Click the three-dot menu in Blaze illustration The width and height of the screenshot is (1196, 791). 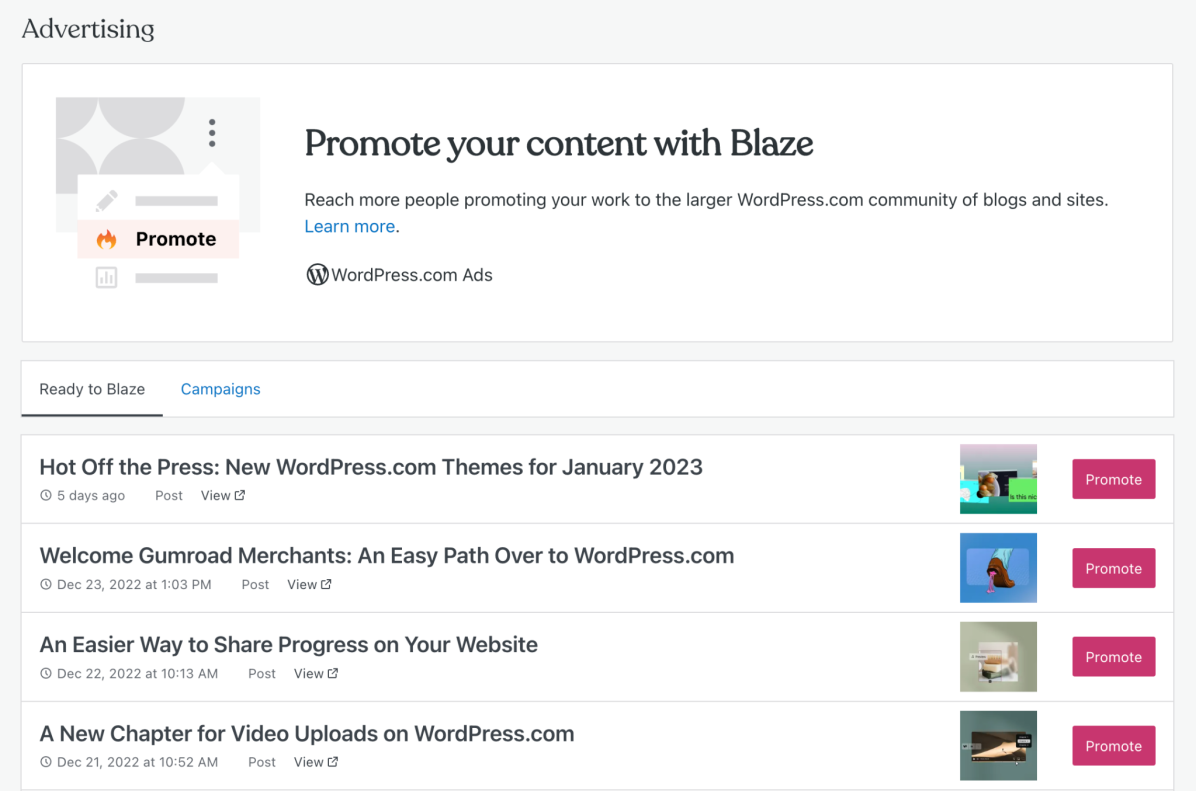(212, 133)
